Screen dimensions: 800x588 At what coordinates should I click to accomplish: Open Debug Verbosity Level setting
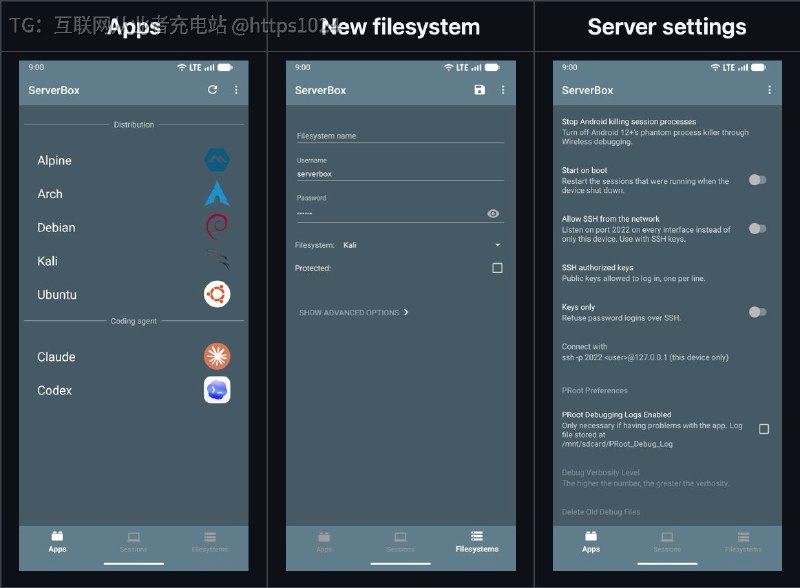coord(666,478)
